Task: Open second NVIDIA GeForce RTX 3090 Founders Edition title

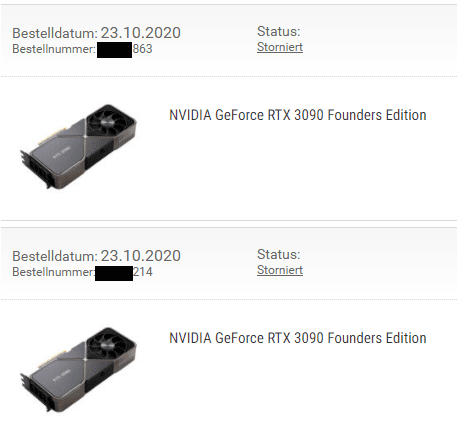Action: 298,338
